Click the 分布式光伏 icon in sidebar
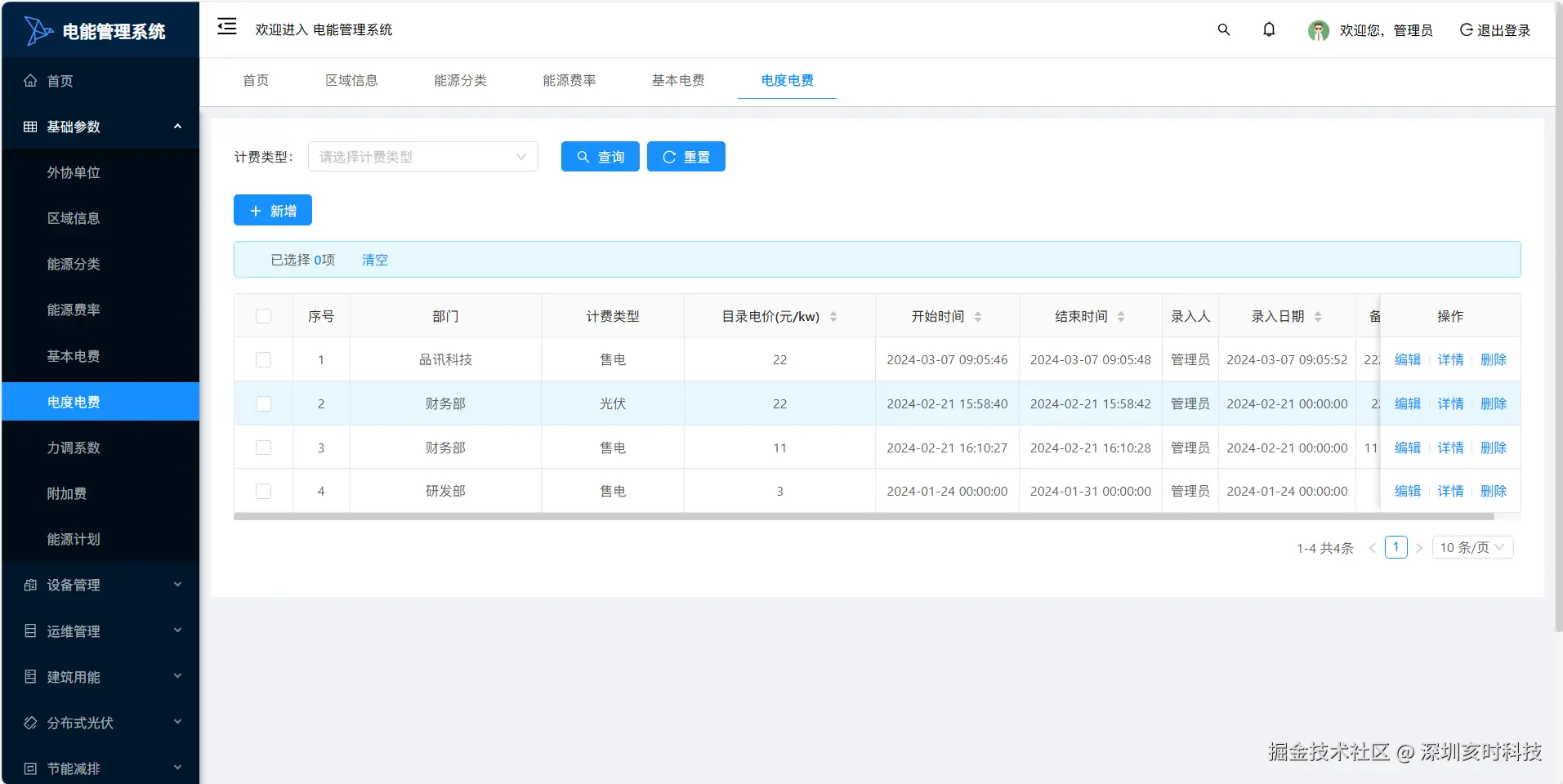 pos(30,723)
